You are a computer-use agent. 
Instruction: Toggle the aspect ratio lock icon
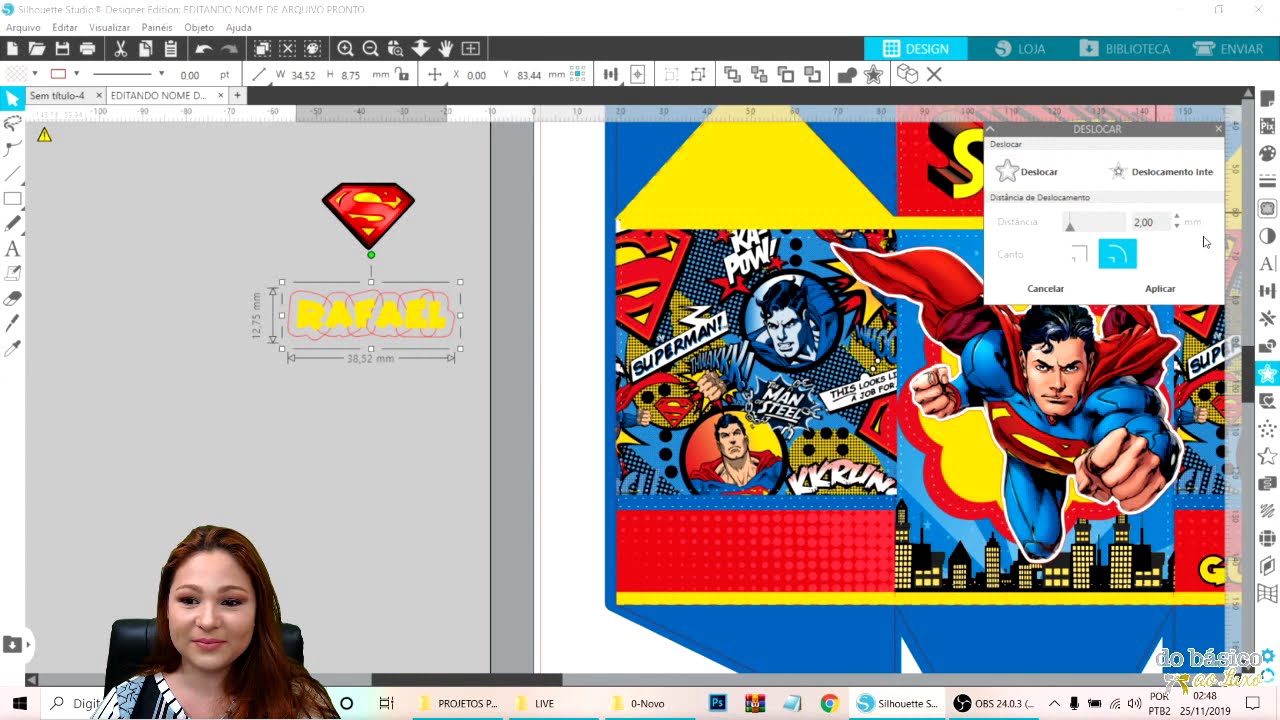click(x=402, y=75)
